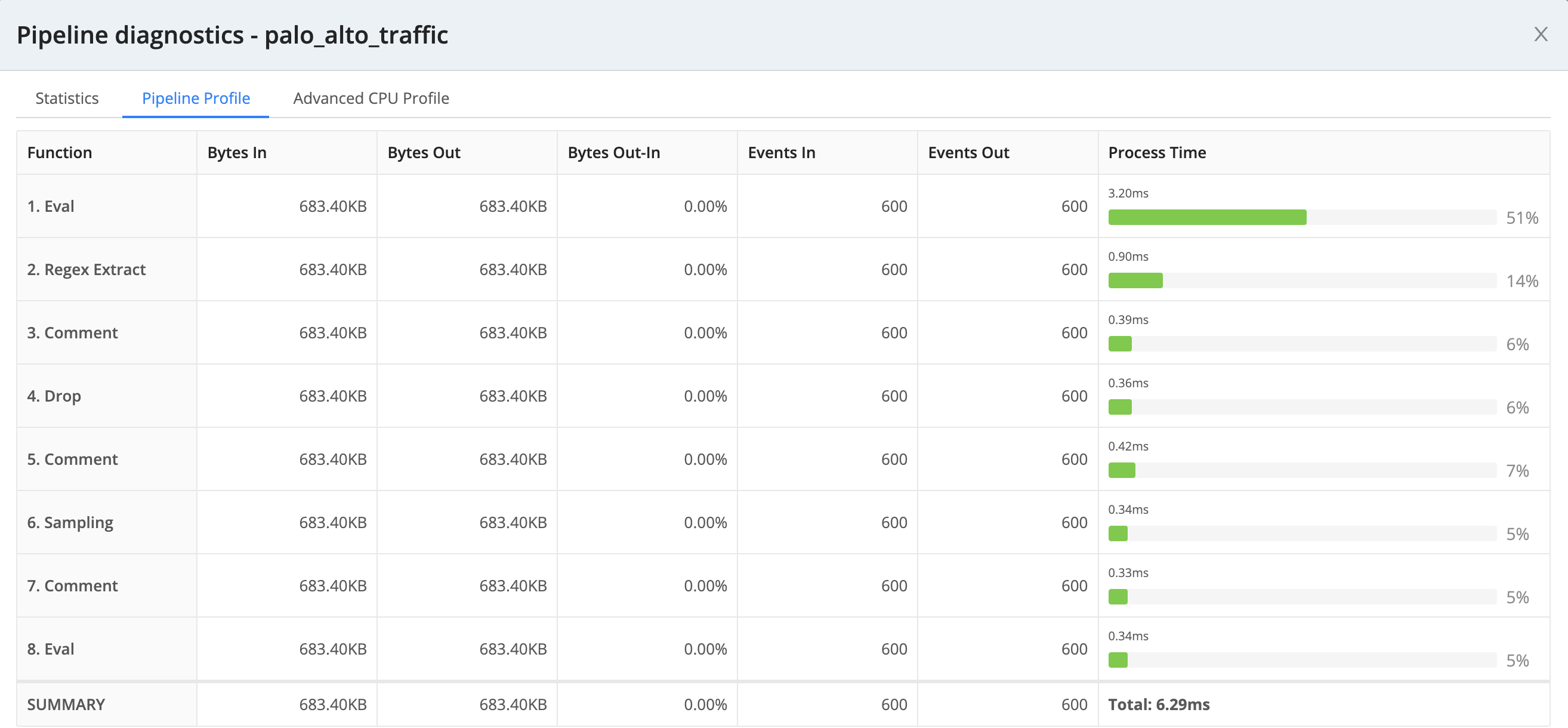Open the Drop function row
This screenshot has width=1568, height=728.
click(x=54, y=396)
